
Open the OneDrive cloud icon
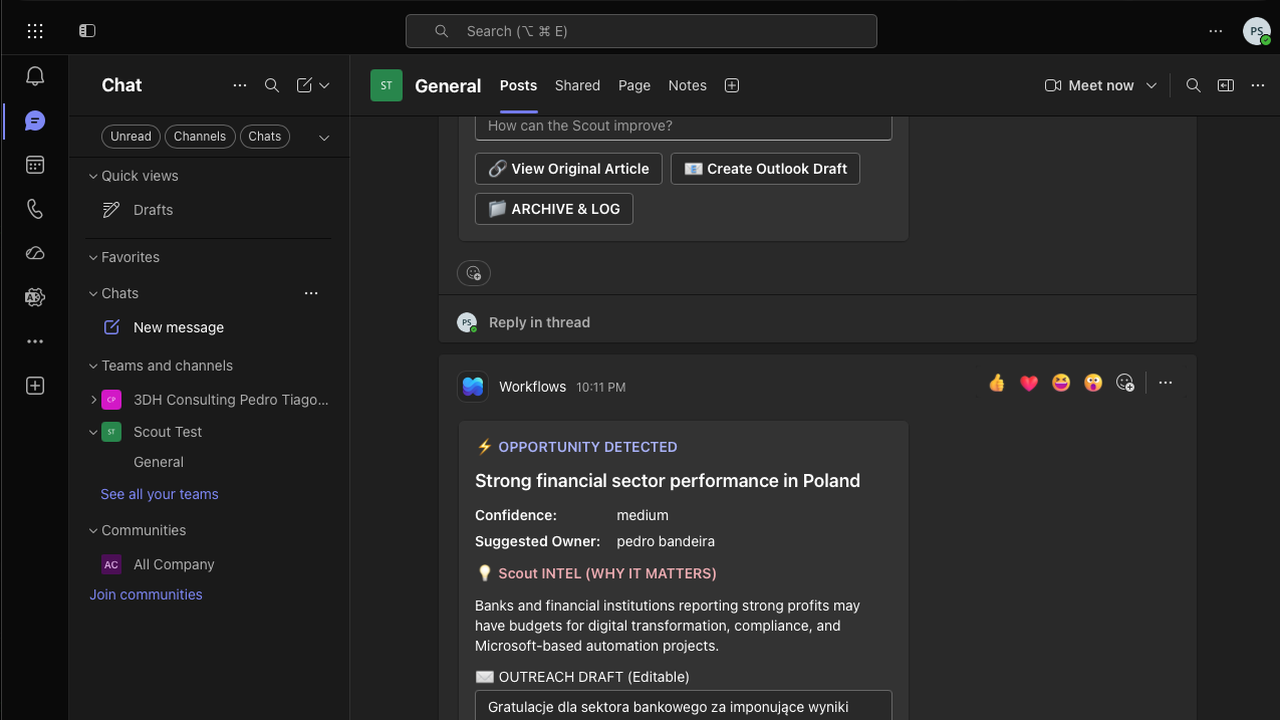click(x=35, y=253)
